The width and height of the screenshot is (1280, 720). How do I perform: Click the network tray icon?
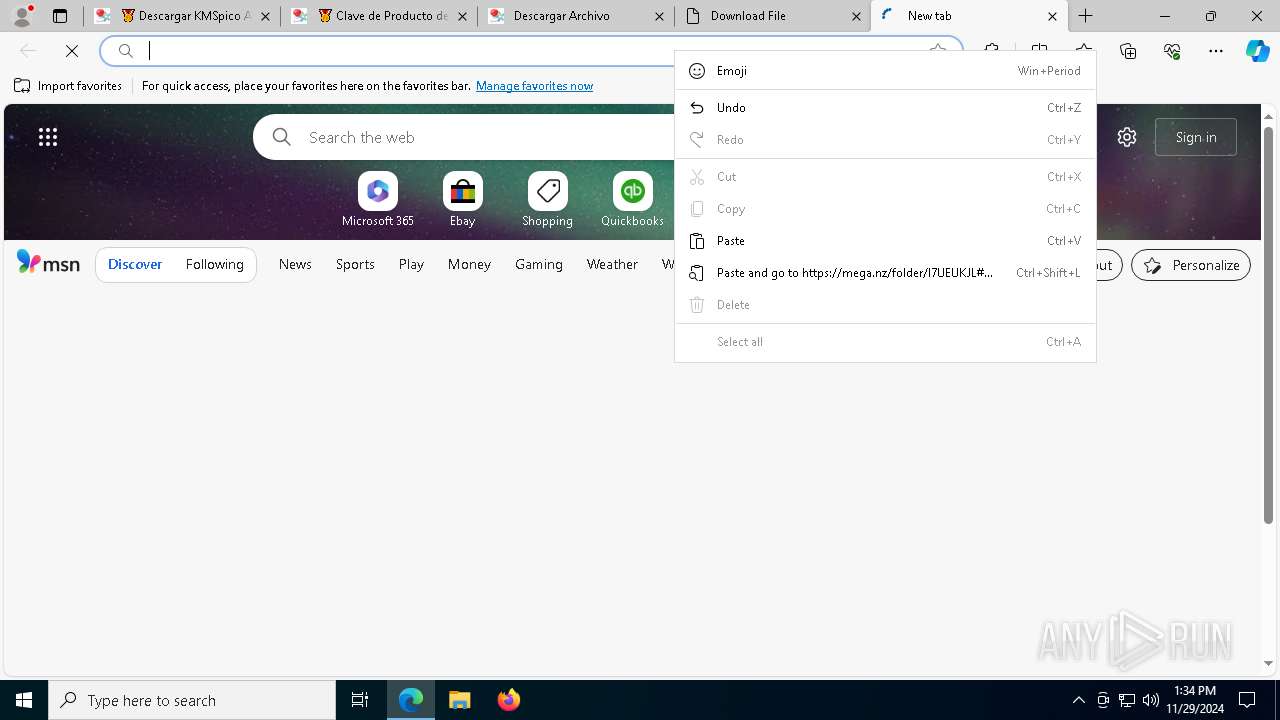[1127, 700]
